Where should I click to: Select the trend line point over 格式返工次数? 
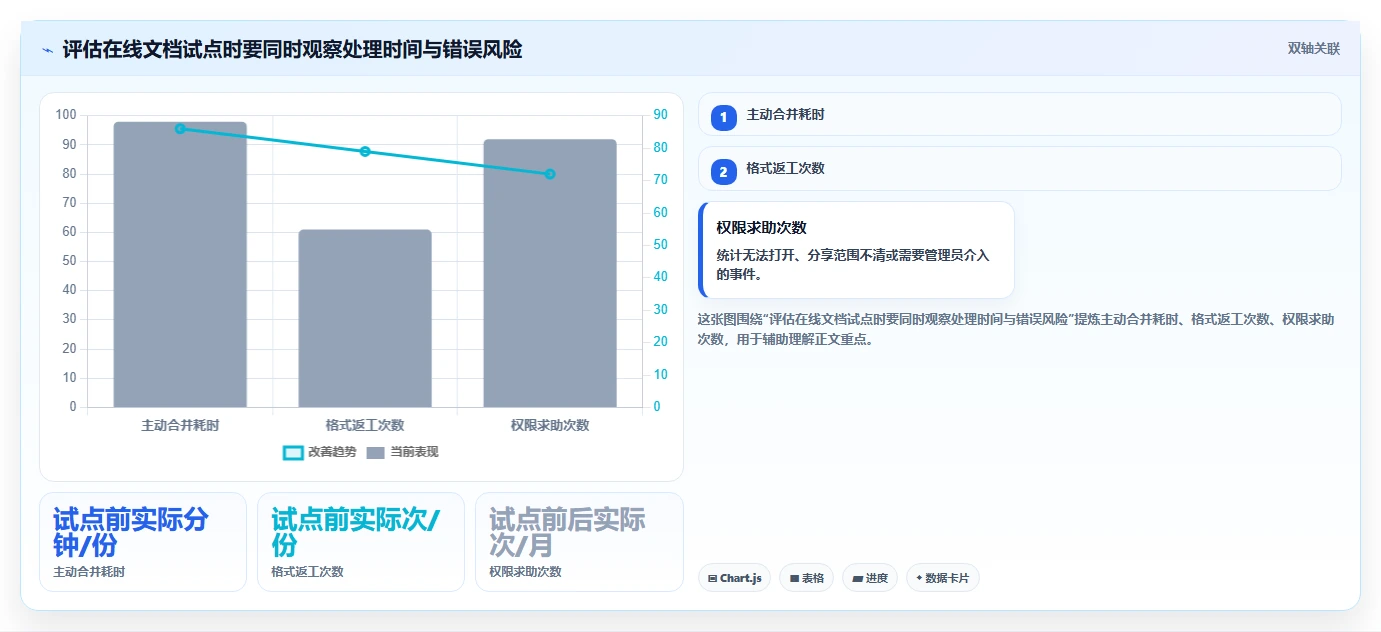365,152
